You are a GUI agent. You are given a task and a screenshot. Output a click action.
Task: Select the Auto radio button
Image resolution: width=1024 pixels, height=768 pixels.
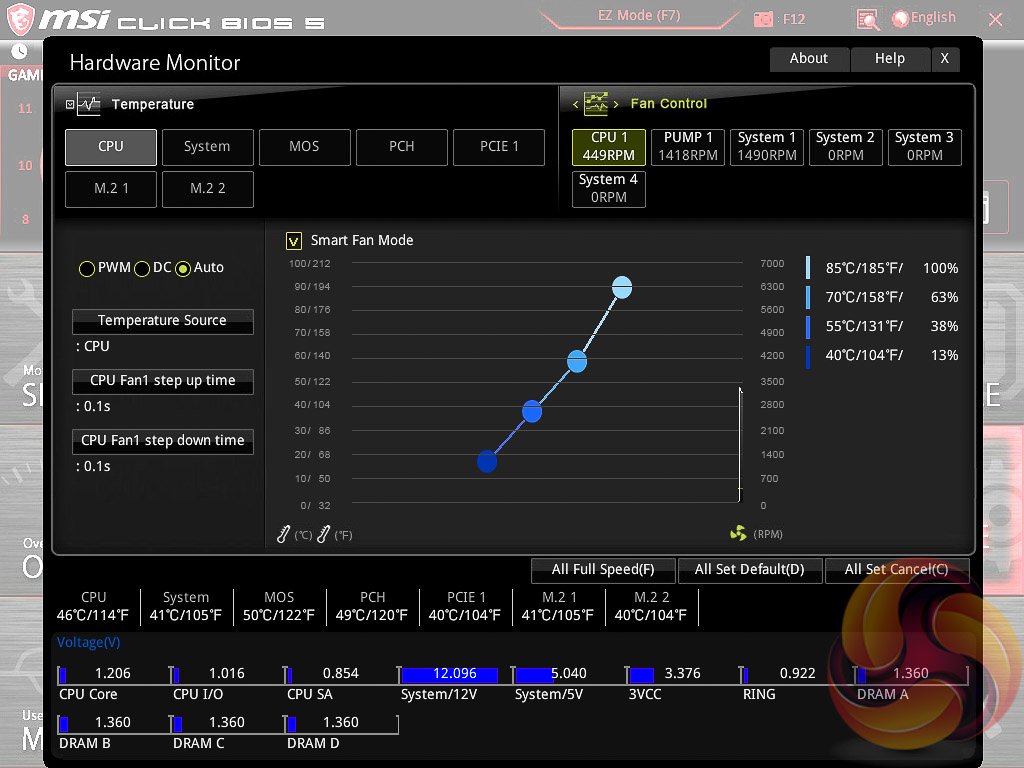183,268
